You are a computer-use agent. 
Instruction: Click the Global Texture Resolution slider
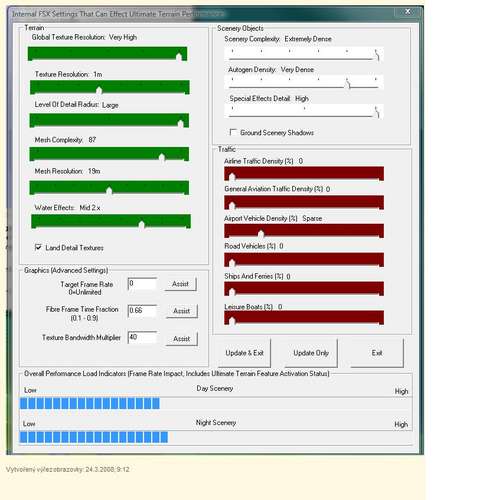coord(107,54)
